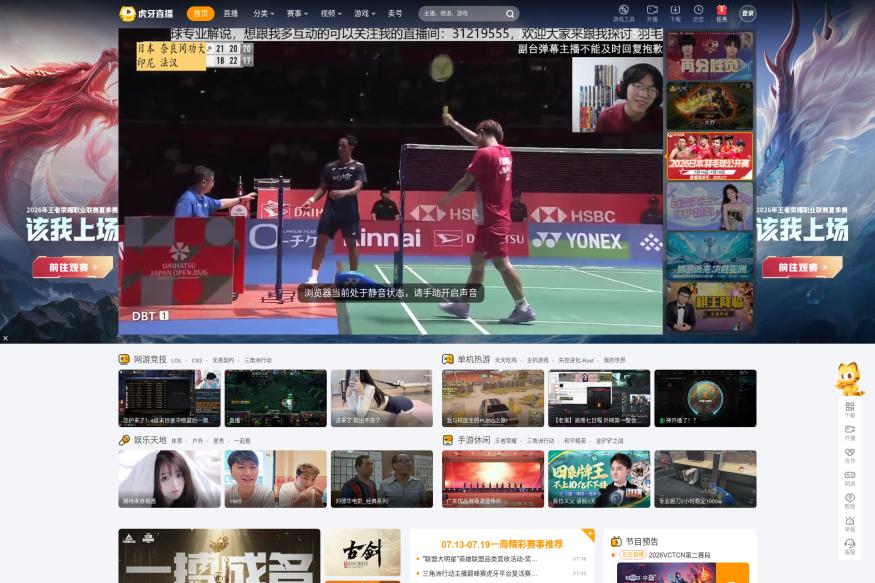Select the 2026日本羽毛球公开赛 thumbnail
Viewport: 875px width, 583px height.
point(709,156)
